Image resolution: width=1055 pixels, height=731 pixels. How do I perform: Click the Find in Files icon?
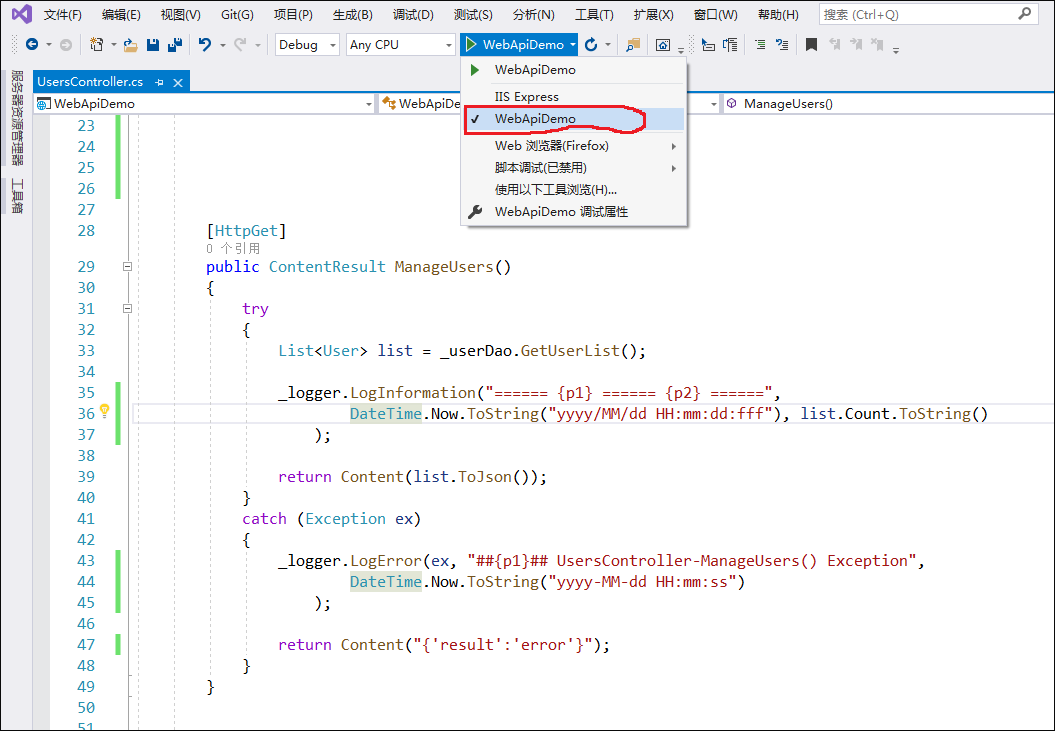(x=632, y=45)
